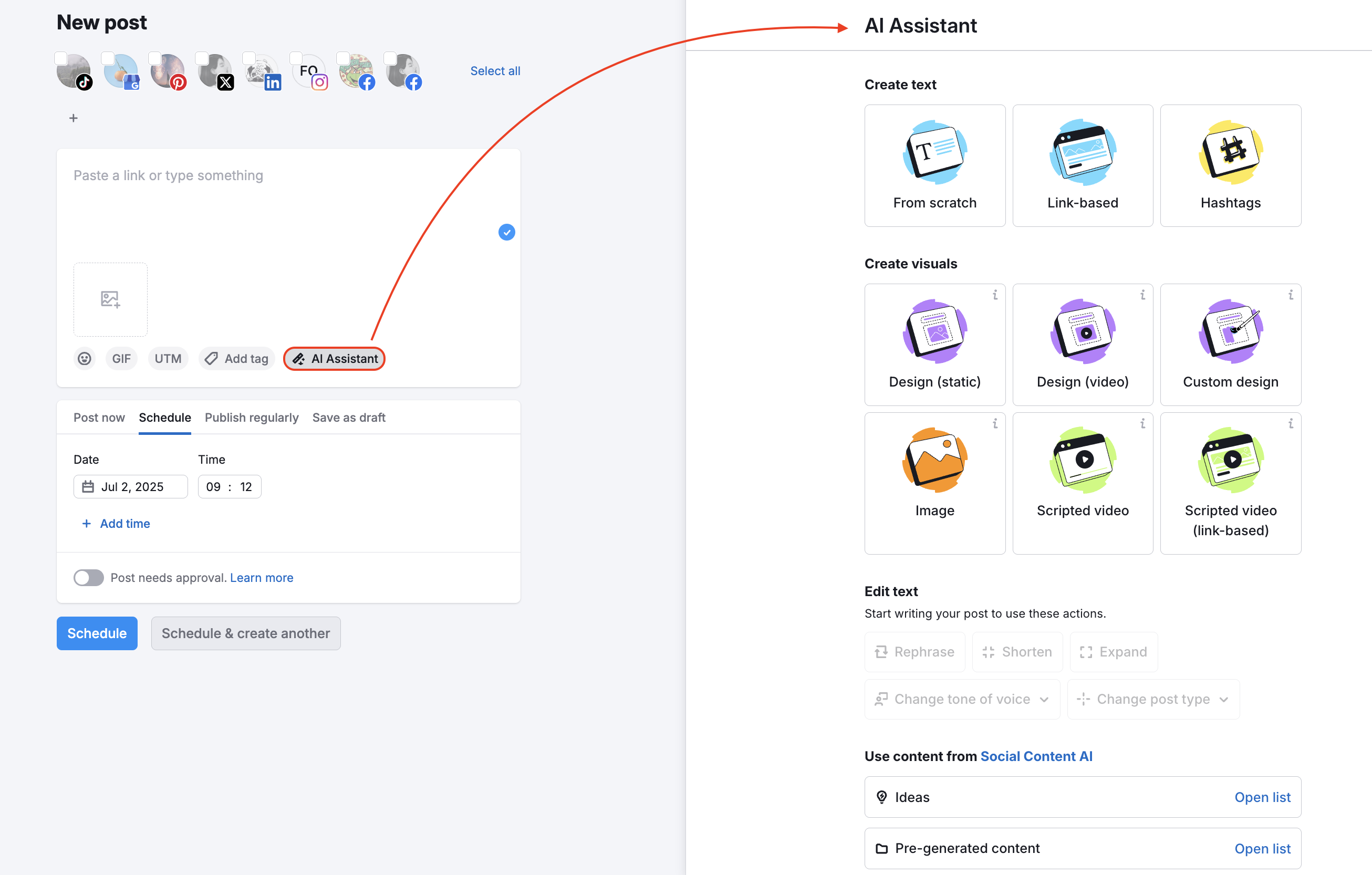
Task: Click the plus icon to connect another account
Action: (74, 118)
